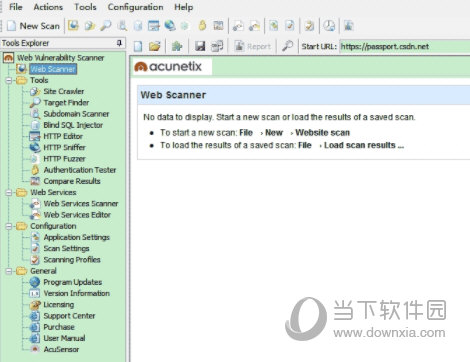Image resolution: width=470 pixels, height=362 pixels.
Task: Open the Tools menu
Action: 85,7
